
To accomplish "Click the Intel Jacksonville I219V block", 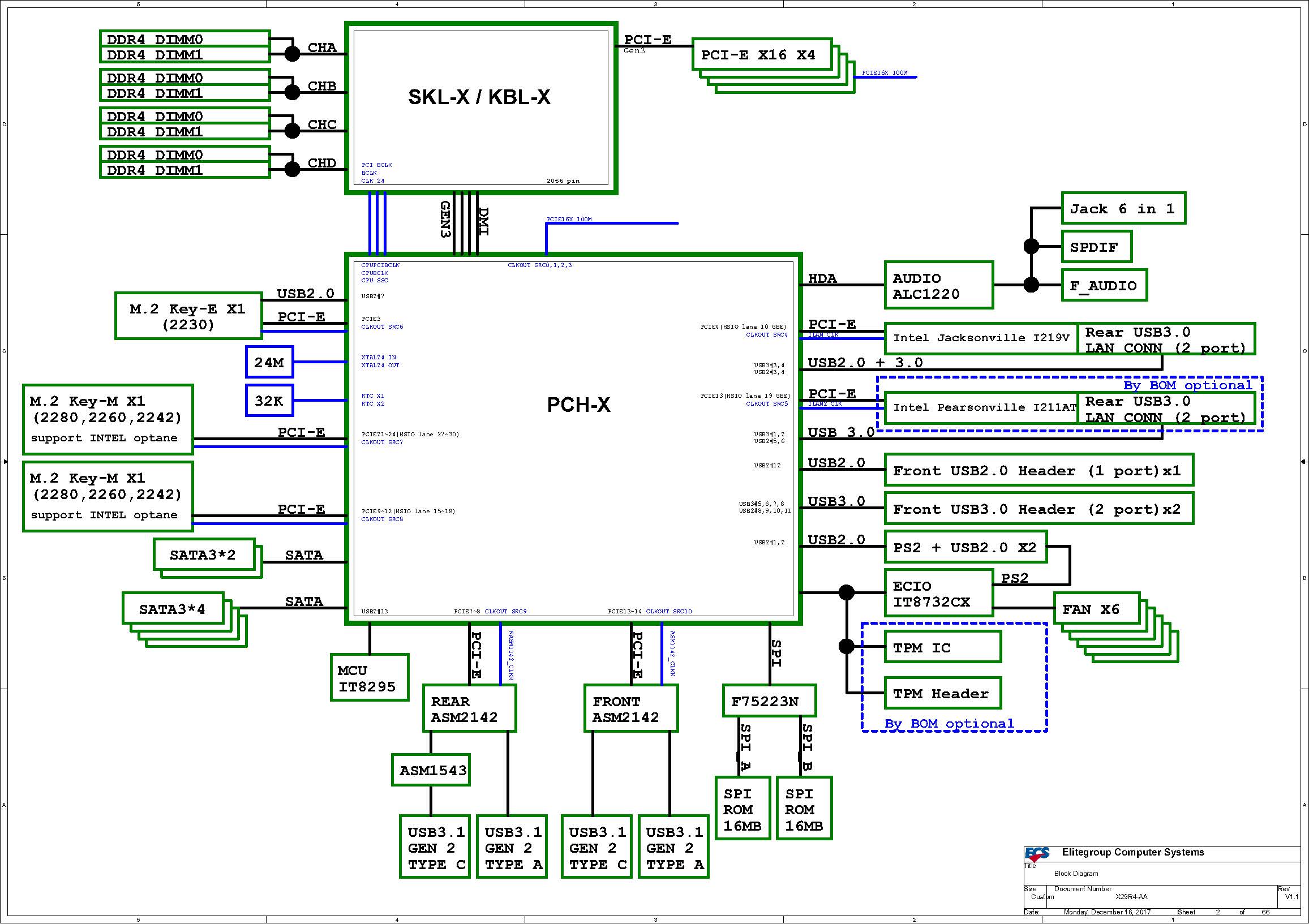I will tap(981, 338).
